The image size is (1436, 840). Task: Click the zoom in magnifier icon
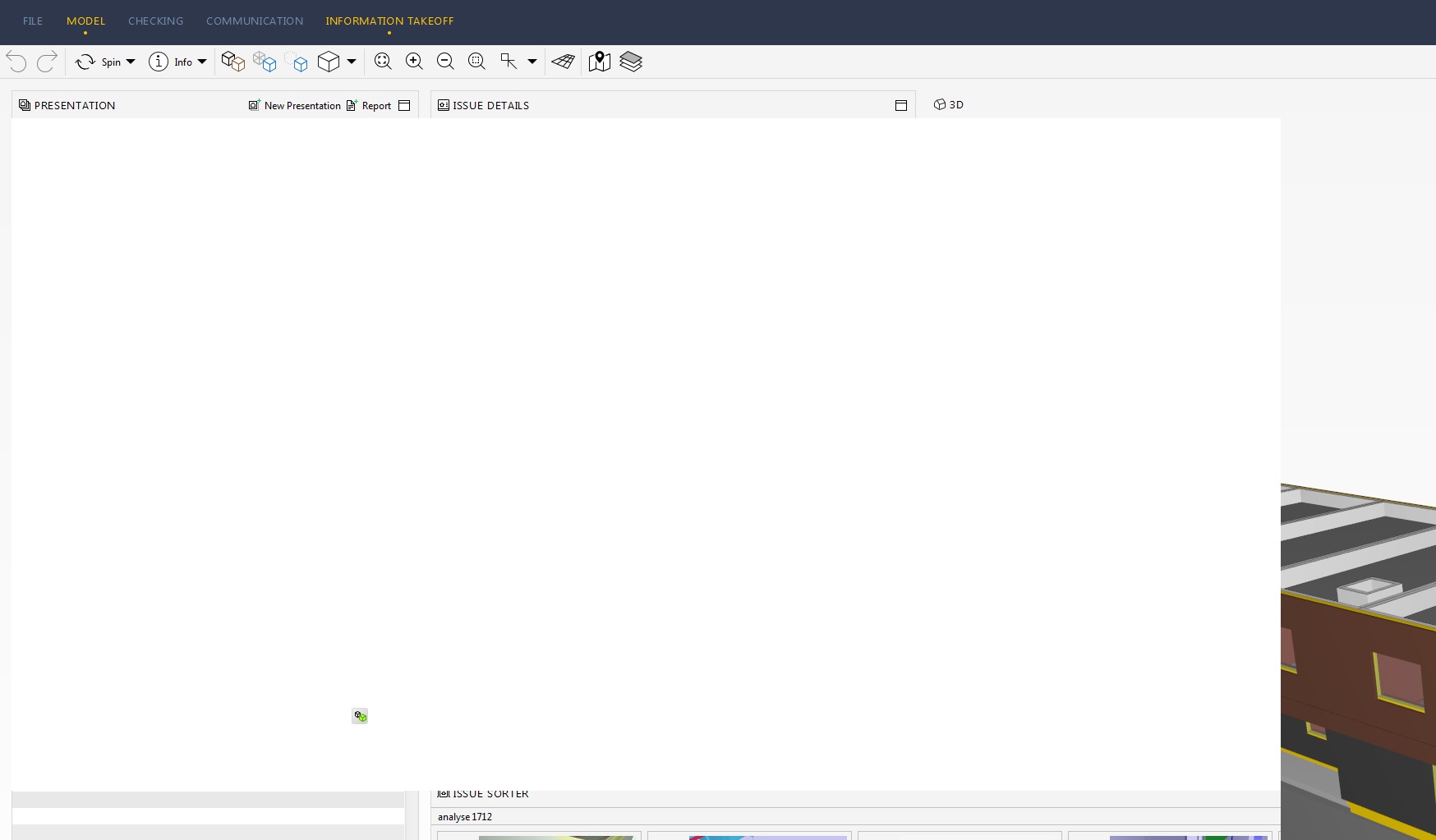coord(414,62)
